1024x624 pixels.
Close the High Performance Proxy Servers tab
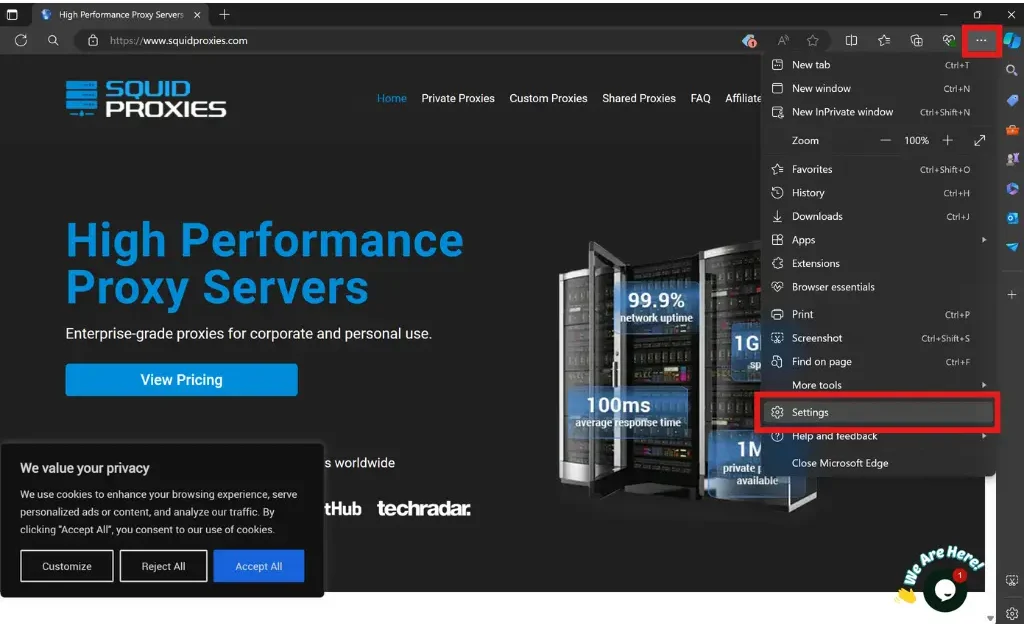click(x=197, y=14)
